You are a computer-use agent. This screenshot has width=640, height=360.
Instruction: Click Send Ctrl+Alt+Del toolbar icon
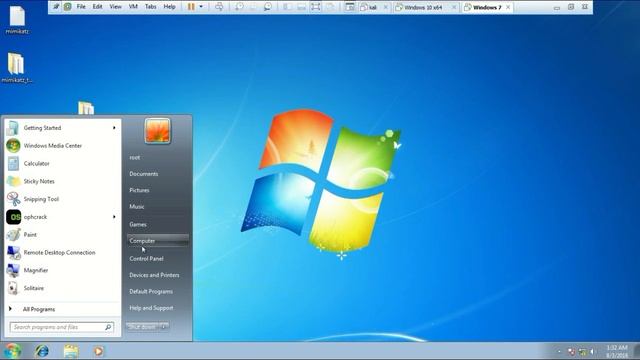[x=219, y=7]
